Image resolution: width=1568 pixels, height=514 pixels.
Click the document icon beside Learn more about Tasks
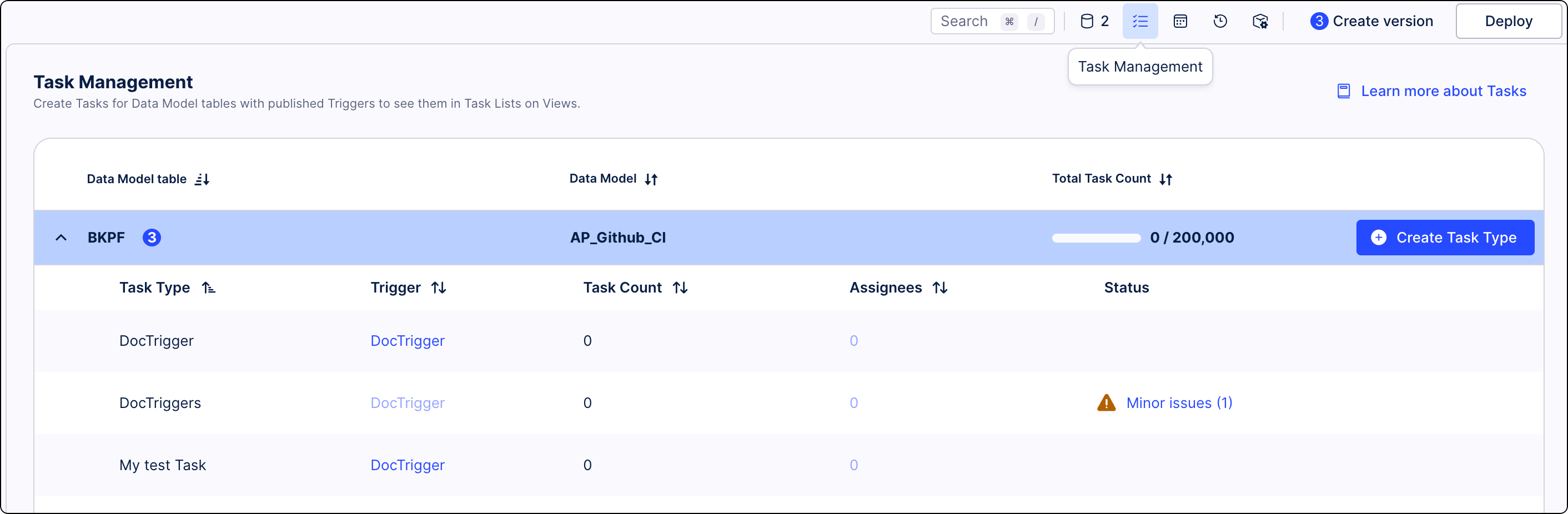[x=1343, y=90]
